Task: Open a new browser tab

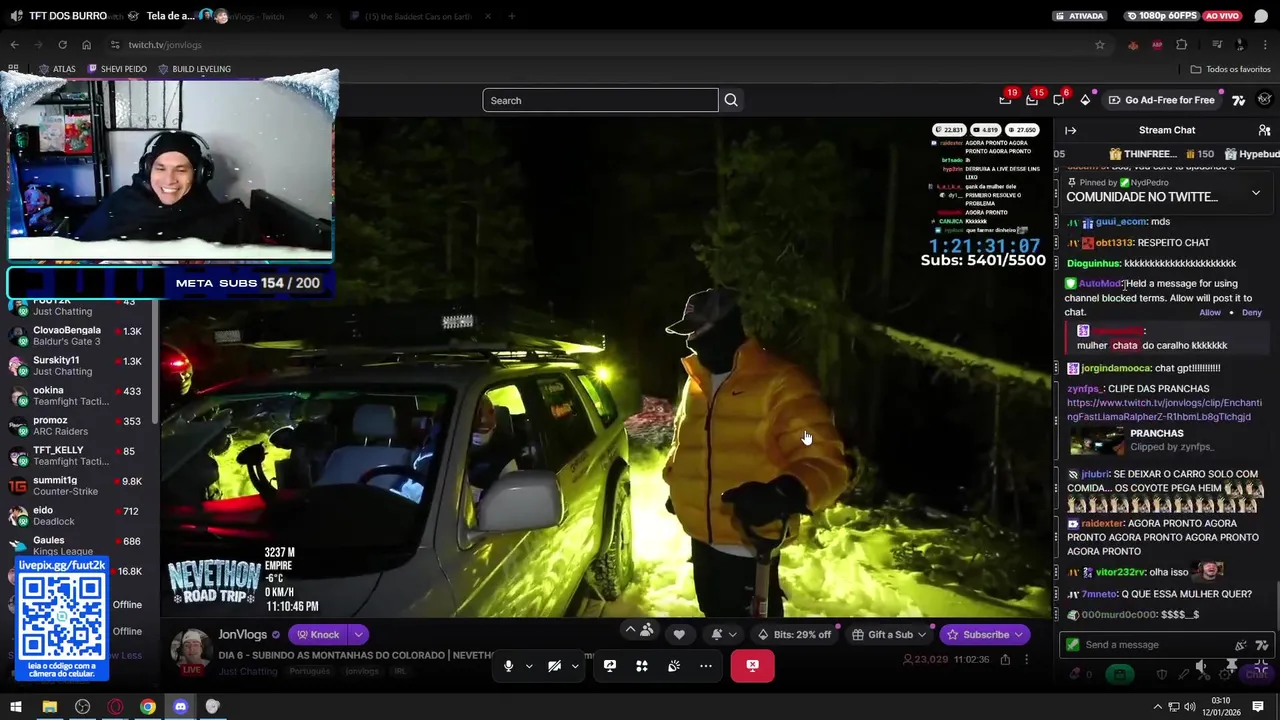Action: (511, 16)
